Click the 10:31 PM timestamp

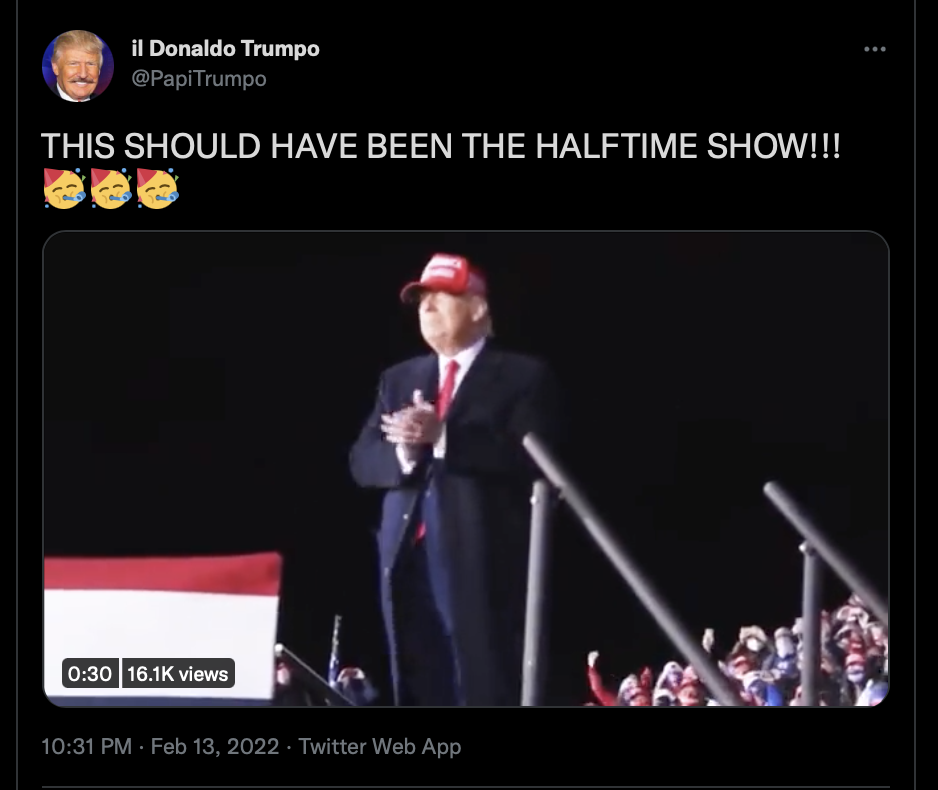(x=87, y=746)
